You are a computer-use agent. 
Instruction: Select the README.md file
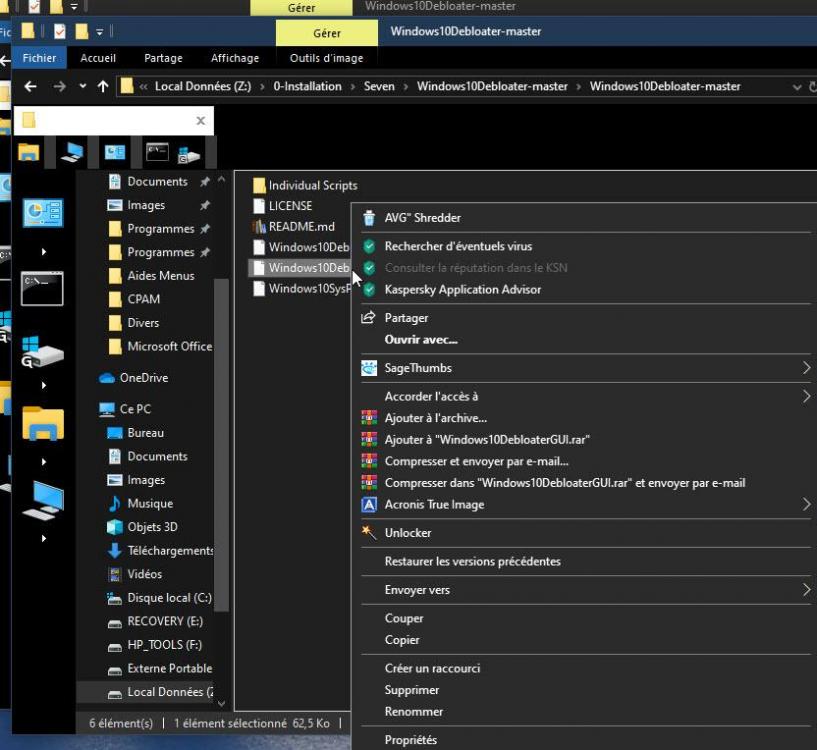click(x=301, y=227)
